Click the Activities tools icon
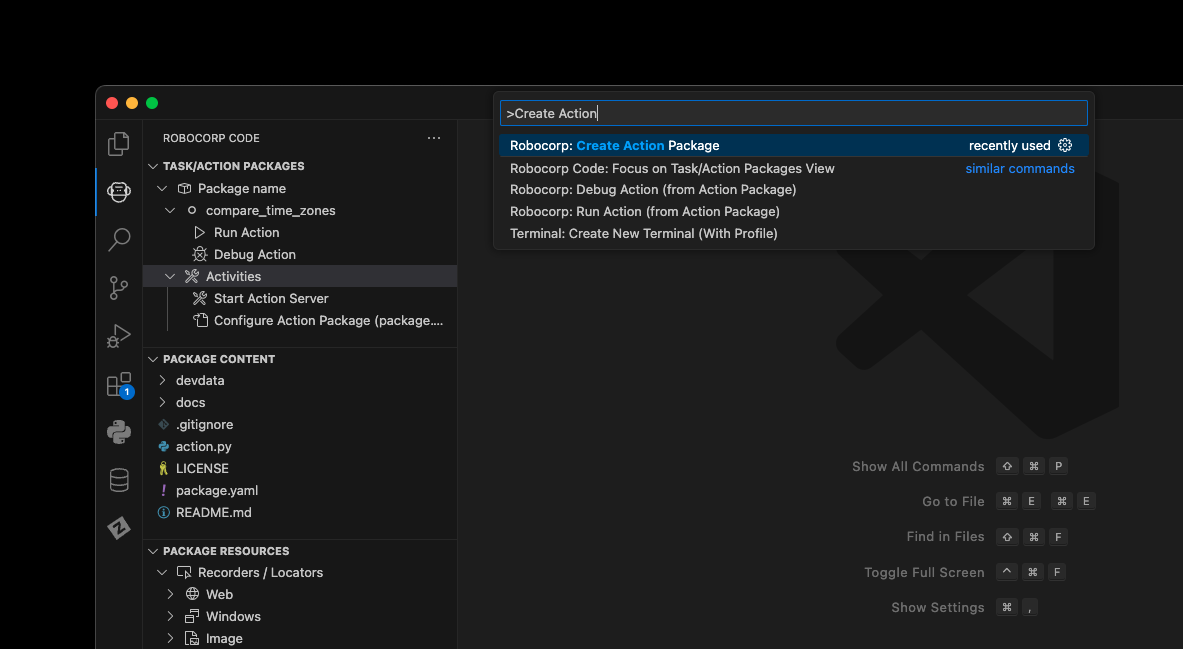This screenshot has width=1183, height=649. coord(192,276)
